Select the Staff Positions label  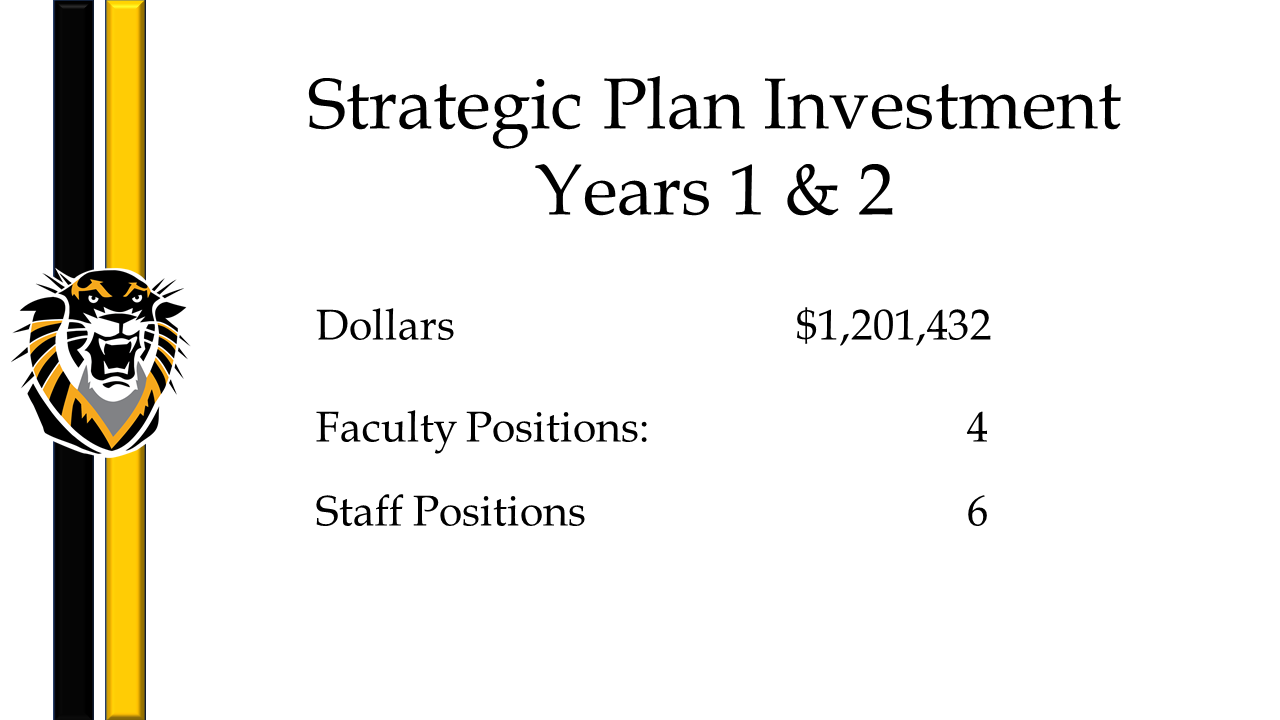pyautogui.click(x=450, y=512)
